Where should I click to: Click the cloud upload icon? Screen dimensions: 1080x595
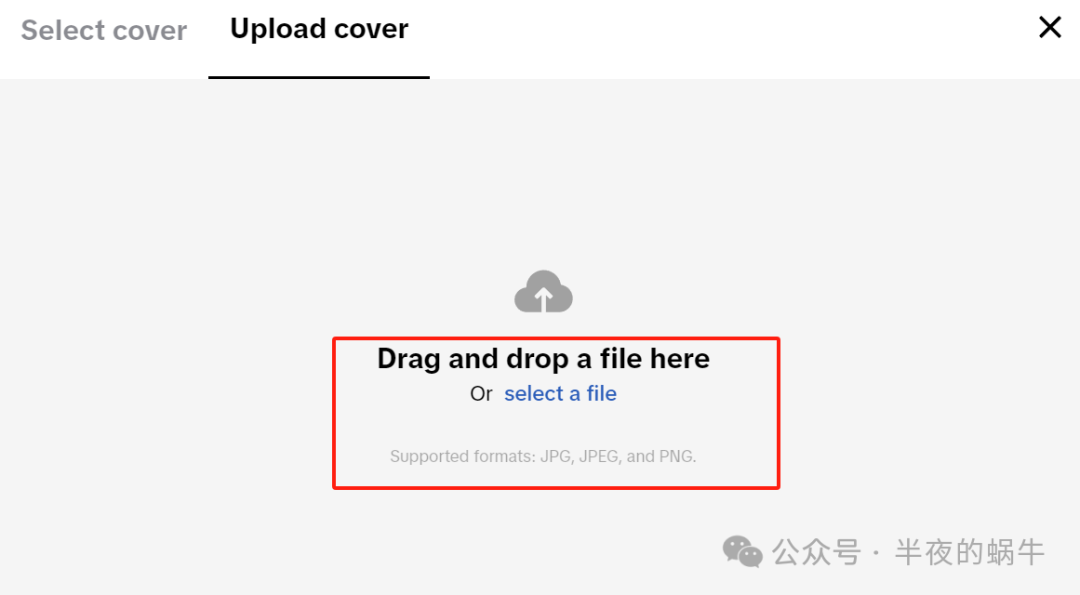[x=543, y=291]
